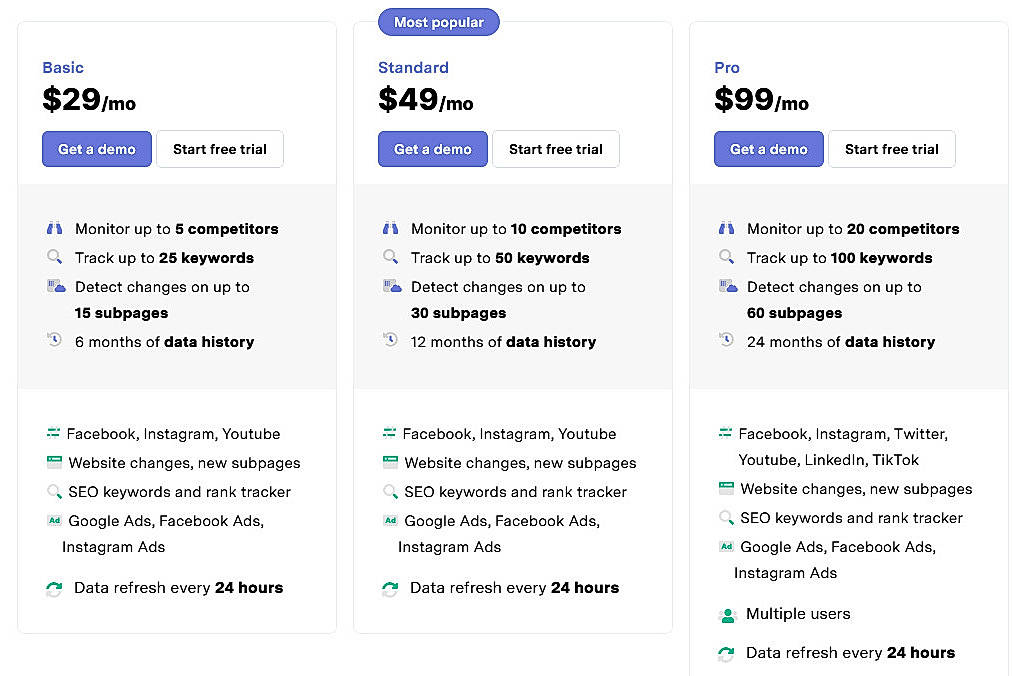Viewport: 1012px width, 676px height.
Task: Click the Ad icon in Basic's ads feature row
Action: (53, 521)
